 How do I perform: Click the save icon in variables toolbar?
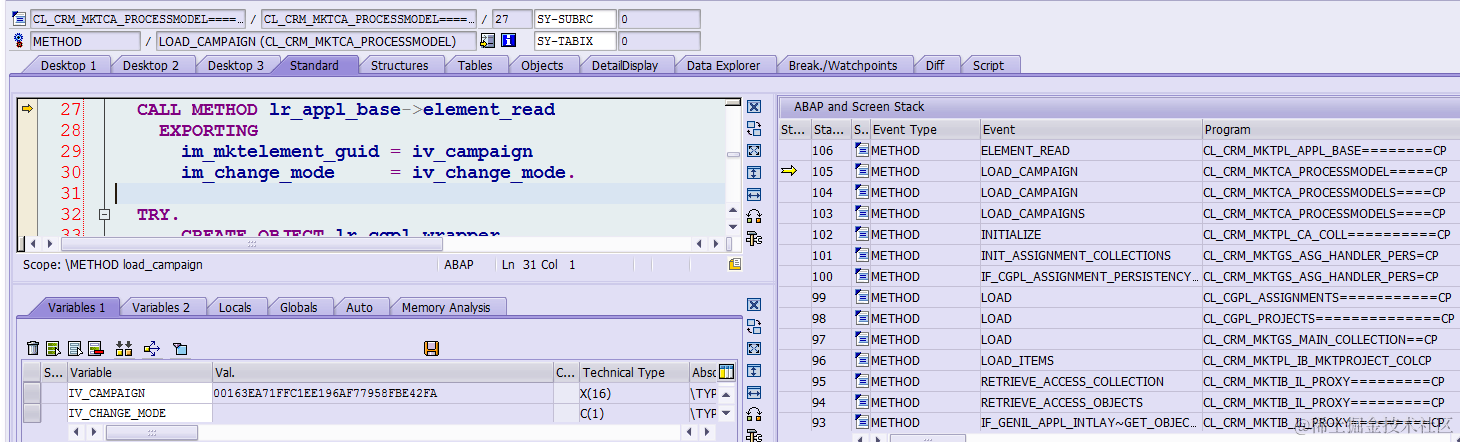[432, 348]
